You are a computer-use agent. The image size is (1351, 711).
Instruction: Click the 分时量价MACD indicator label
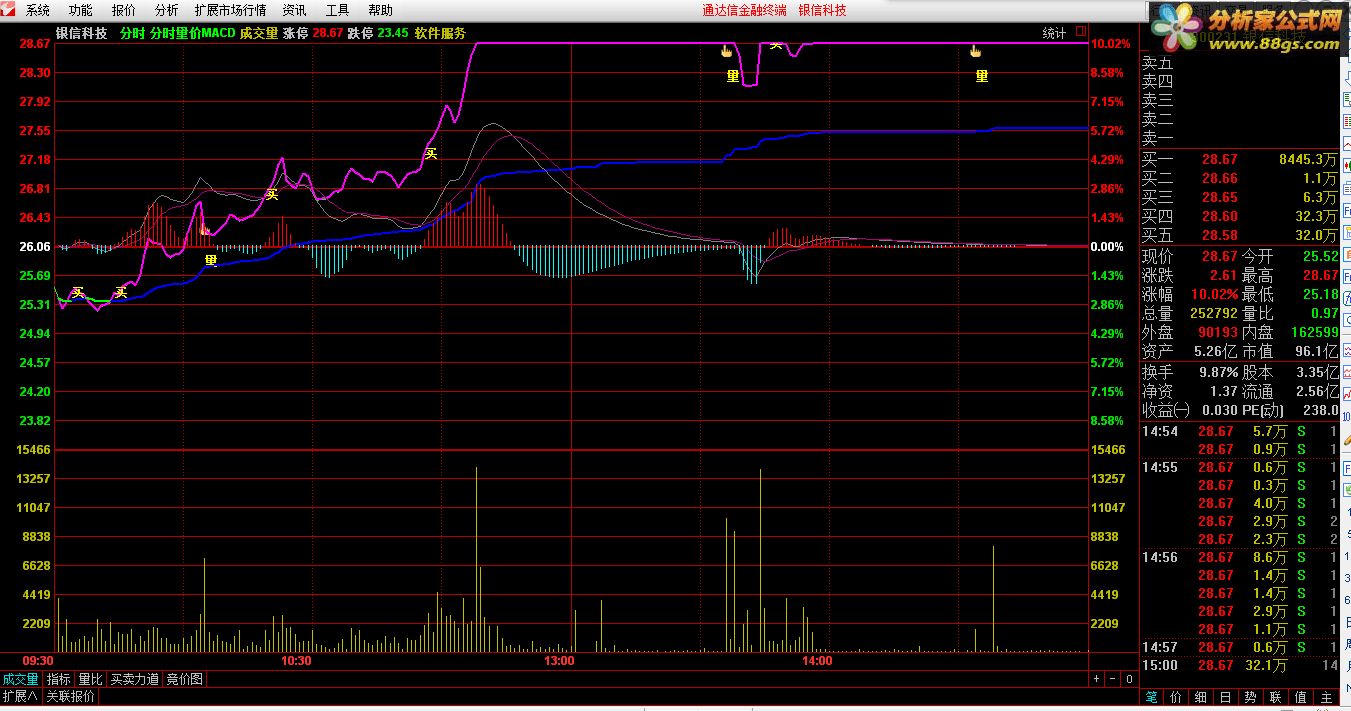[x=193, y=33]
